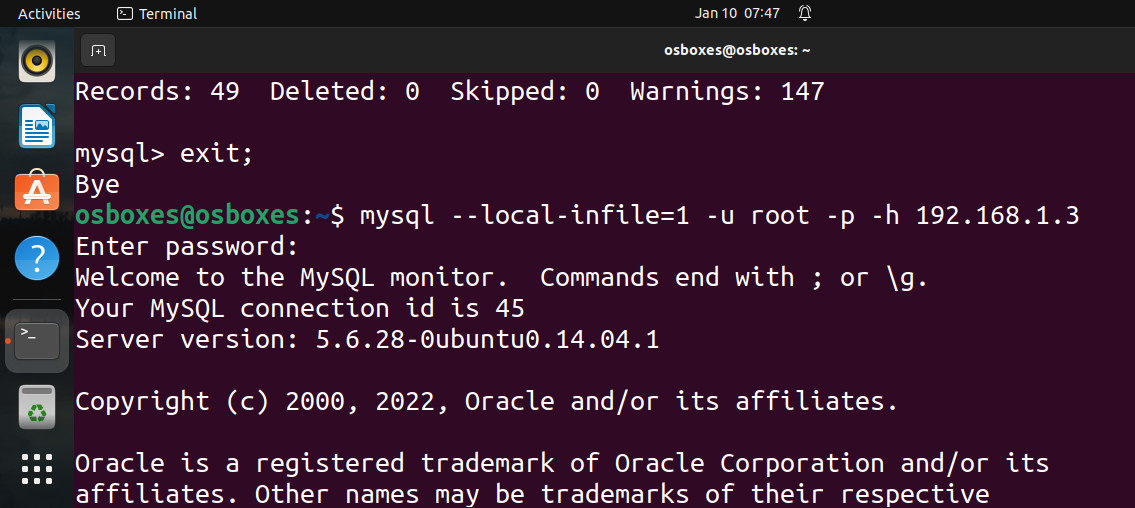
Task: Click the 'mysql> exit;' line
Action: coord(164,154)
